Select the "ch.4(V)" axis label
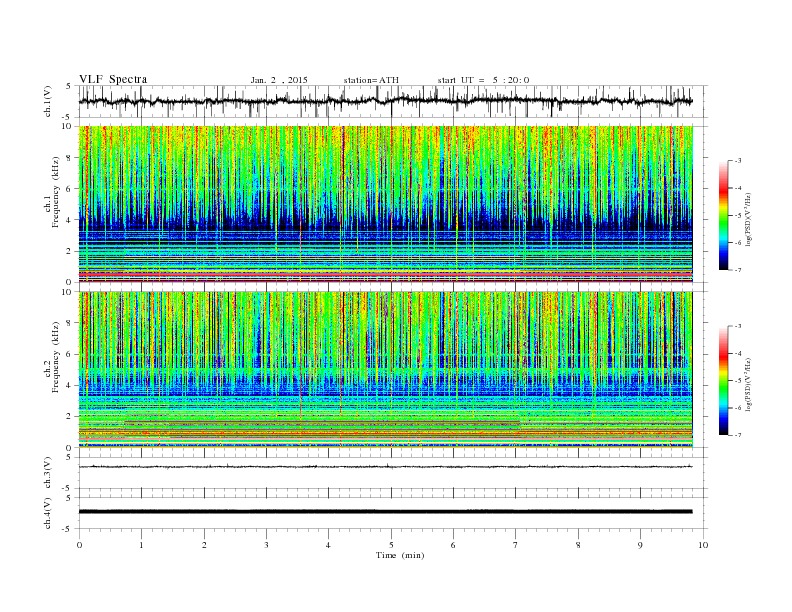 click(x=48, y=513)
